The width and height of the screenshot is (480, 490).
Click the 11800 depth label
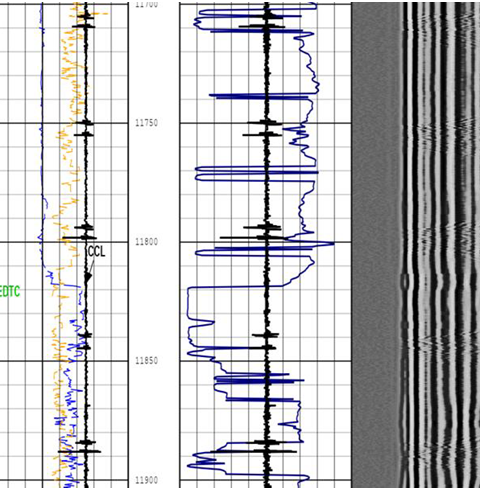(x=147, y=242)
